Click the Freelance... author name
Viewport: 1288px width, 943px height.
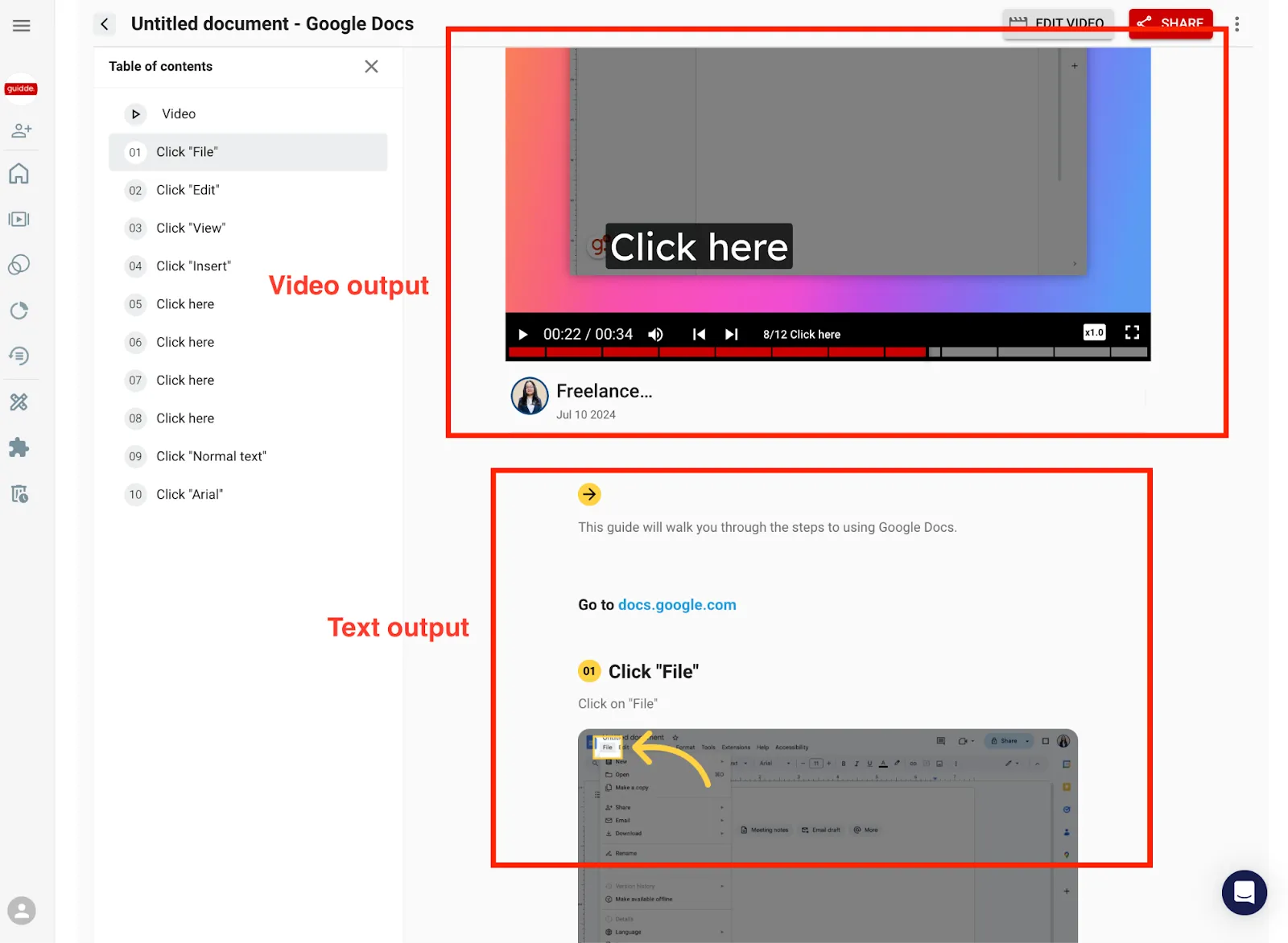click(604, 391)
